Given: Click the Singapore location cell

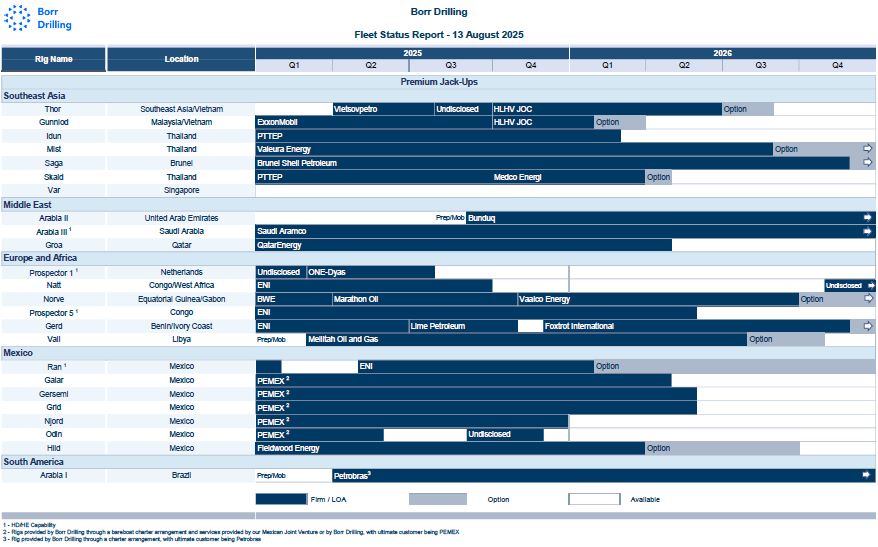Looking at the screenshot, I should pyautogui.click(x=181, y=190).
